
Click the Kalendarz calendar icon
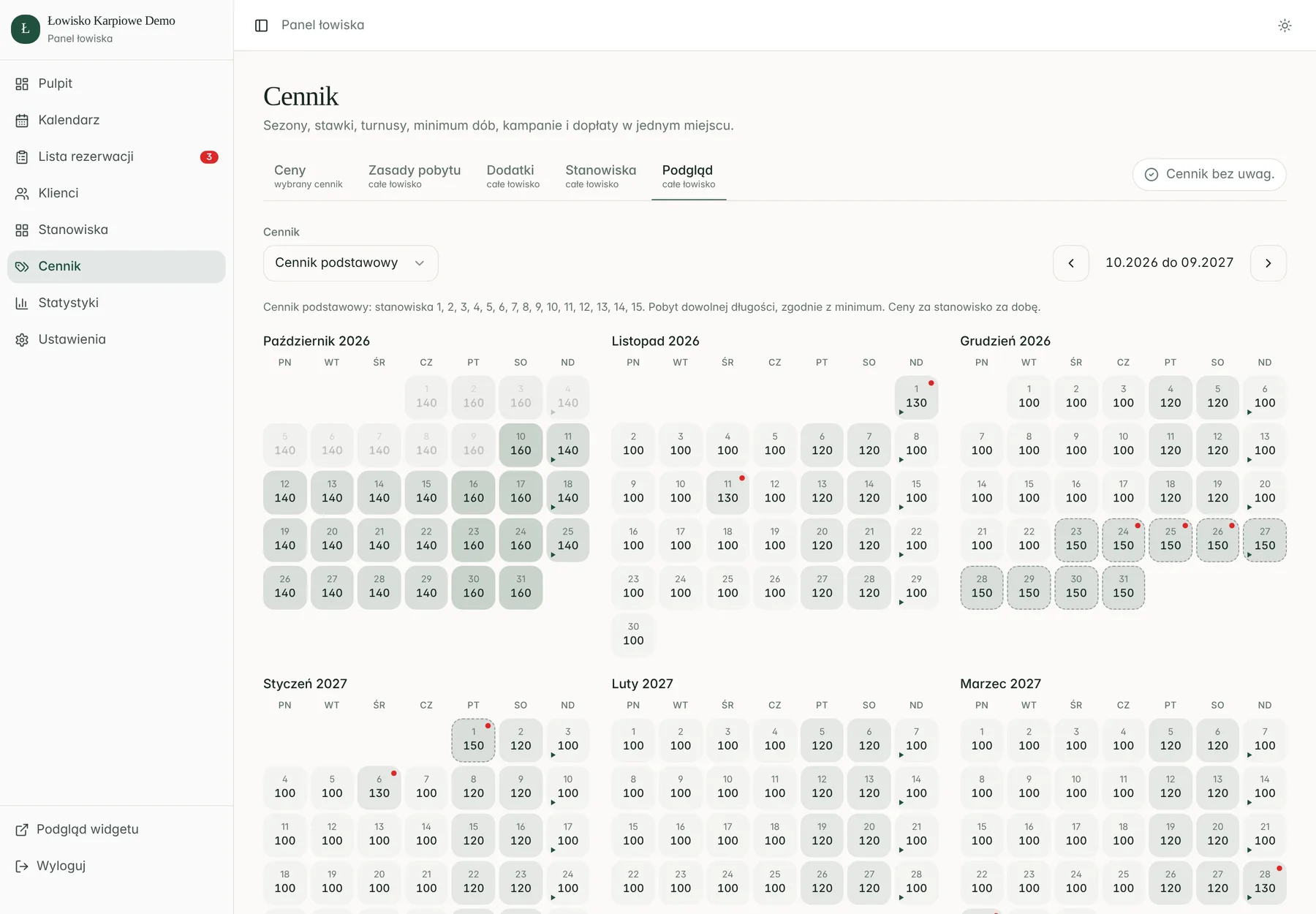(x=22, y=121)
